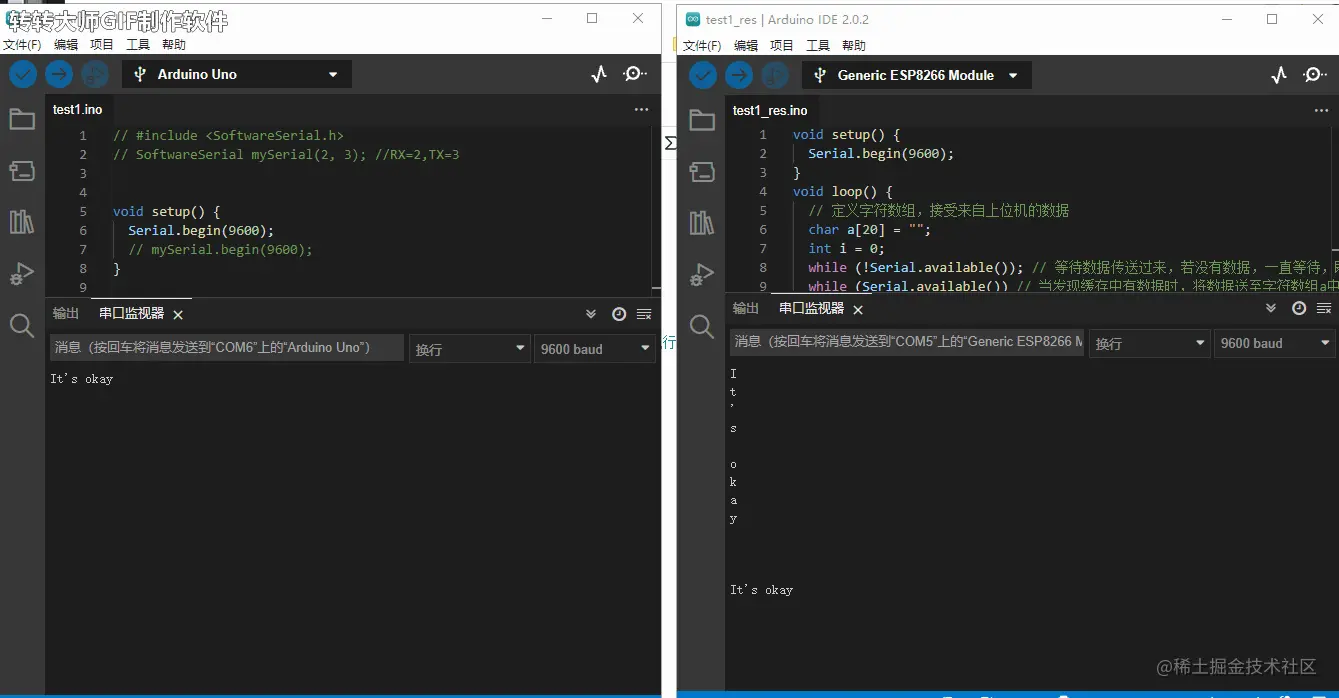Open the 9600 baud dropdown in test1_res window
The image size is (1339, 698).
1275,343
